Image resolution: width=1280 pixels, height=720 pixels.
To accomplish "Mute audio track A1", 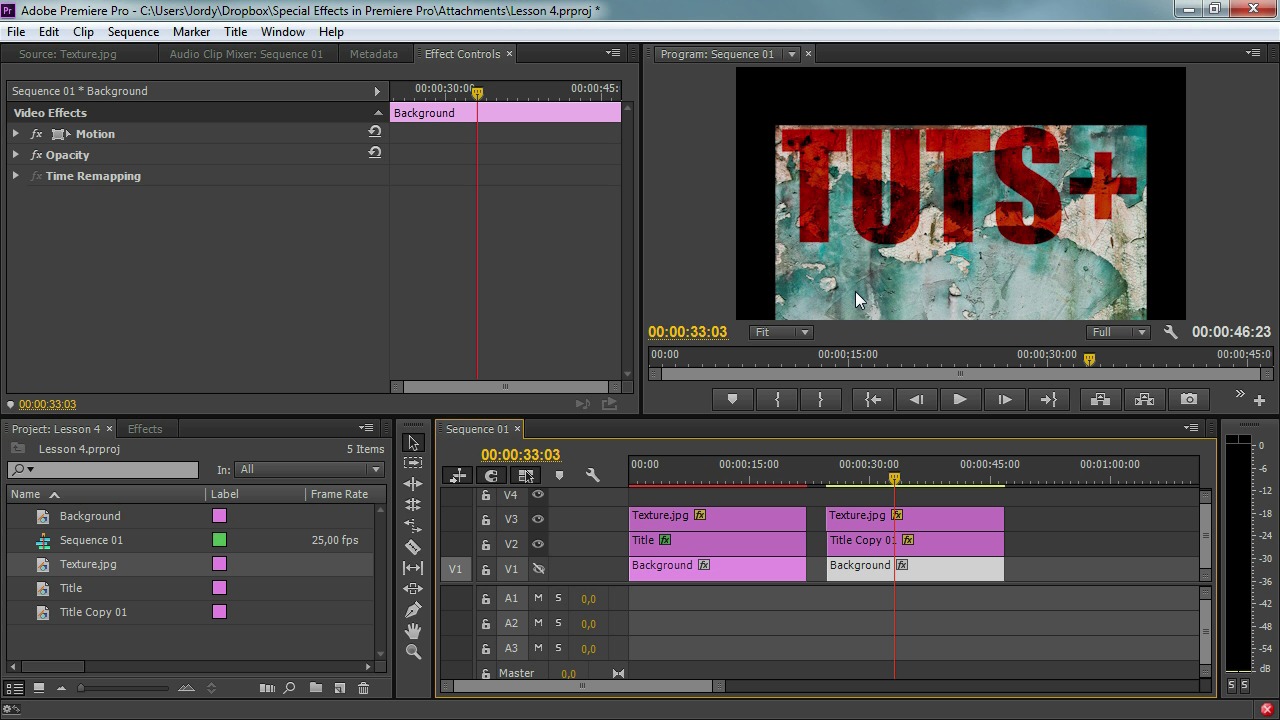I will 538,598.
